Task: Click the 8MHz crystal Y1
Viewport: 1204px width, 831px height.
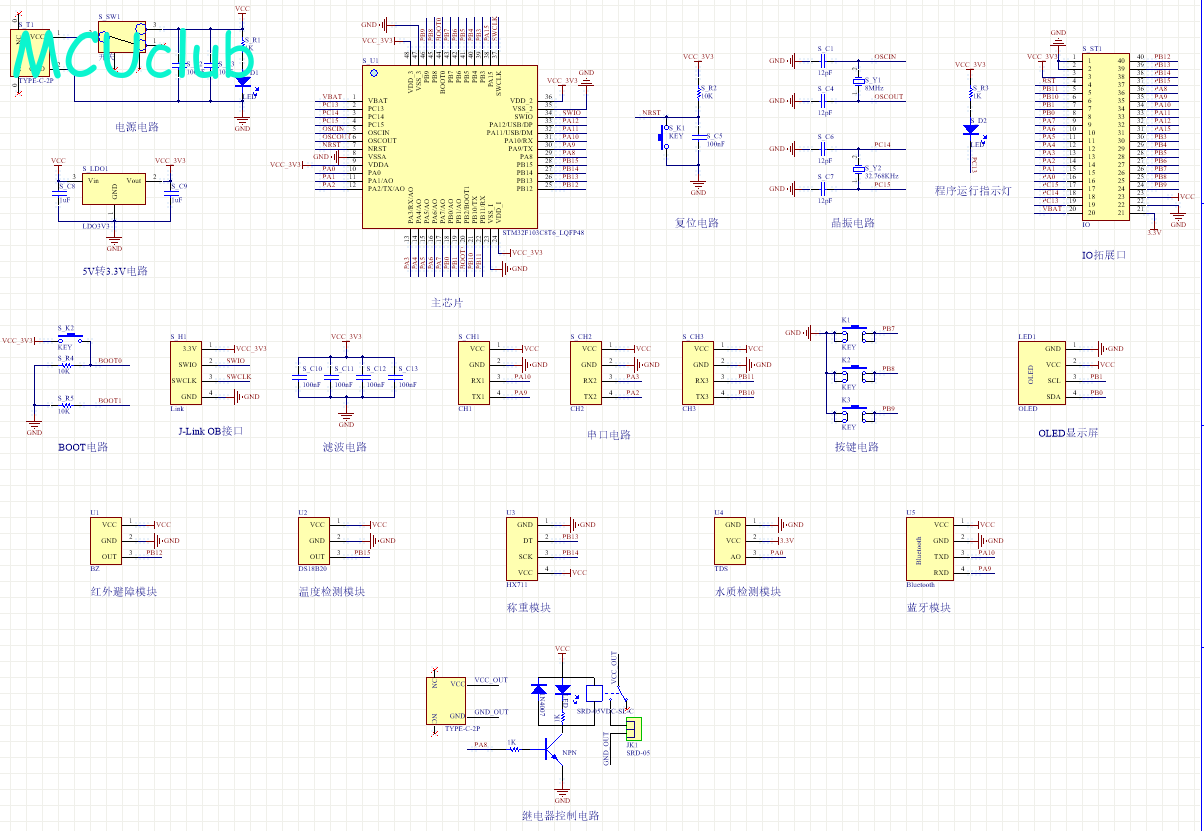Action: click(858, 82)
